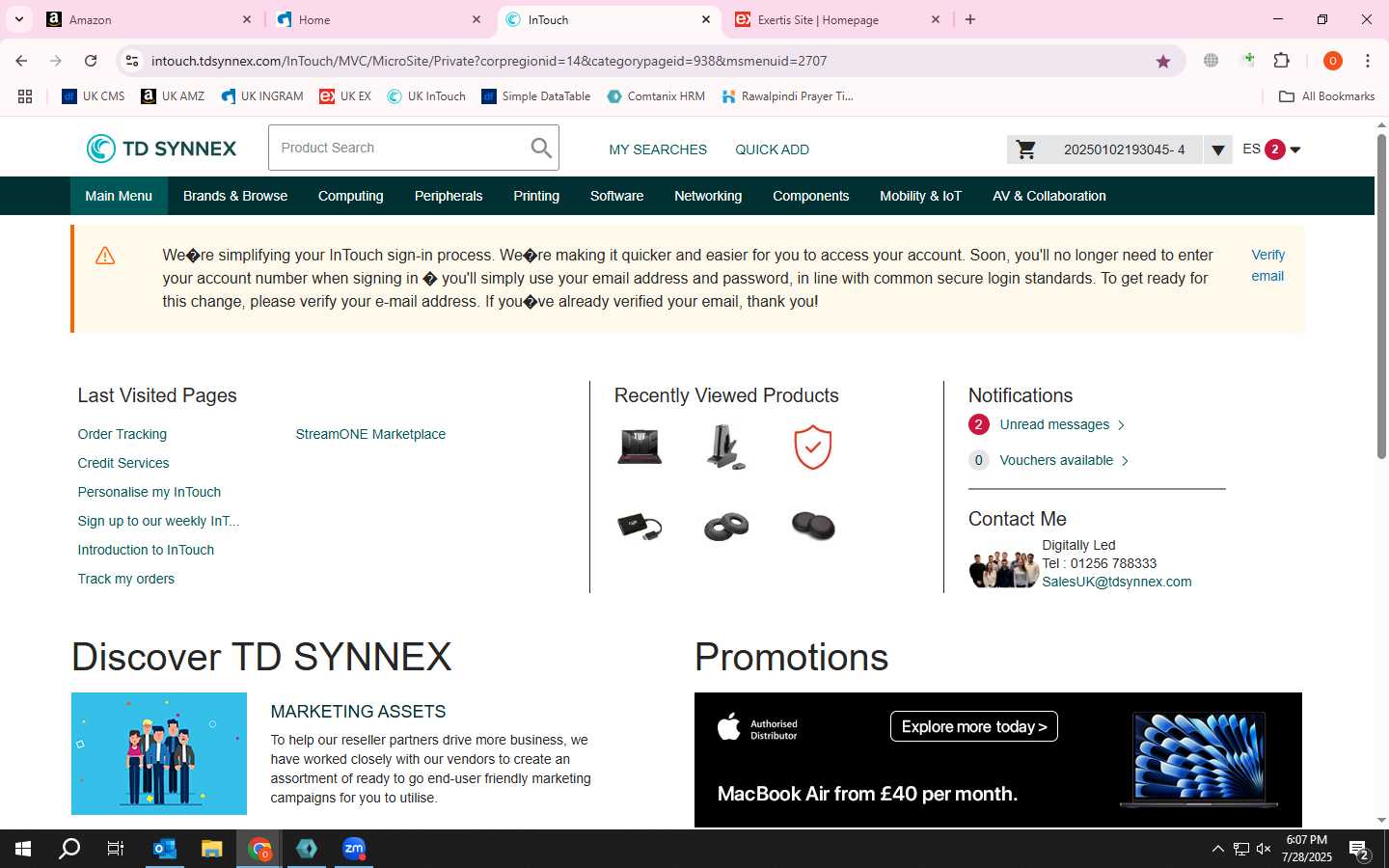Viewport: 1389px width, 868px height.
Task: Open MY SEARCHES
Action: click(x=658, y=149)
